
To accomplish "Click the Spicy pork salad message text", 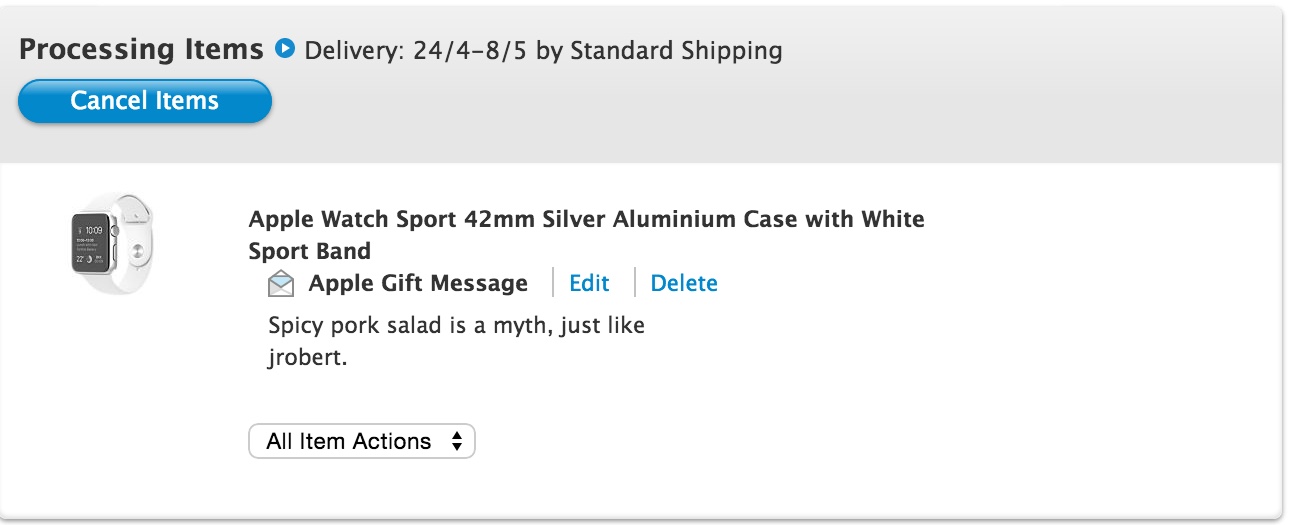I will pos(457,341).
